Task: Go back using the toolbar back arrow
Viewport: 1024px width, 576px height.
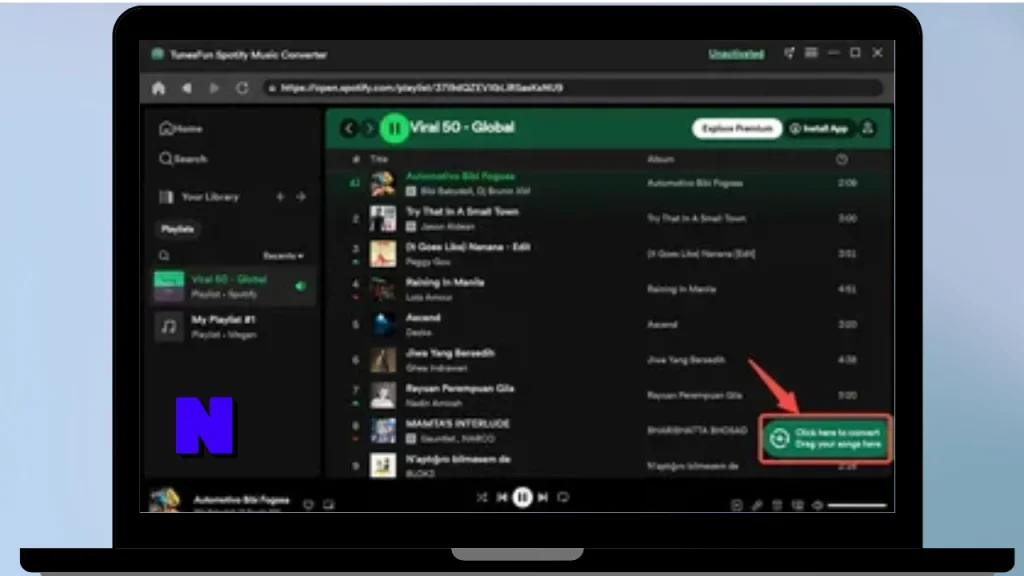Action: point(187,88)
